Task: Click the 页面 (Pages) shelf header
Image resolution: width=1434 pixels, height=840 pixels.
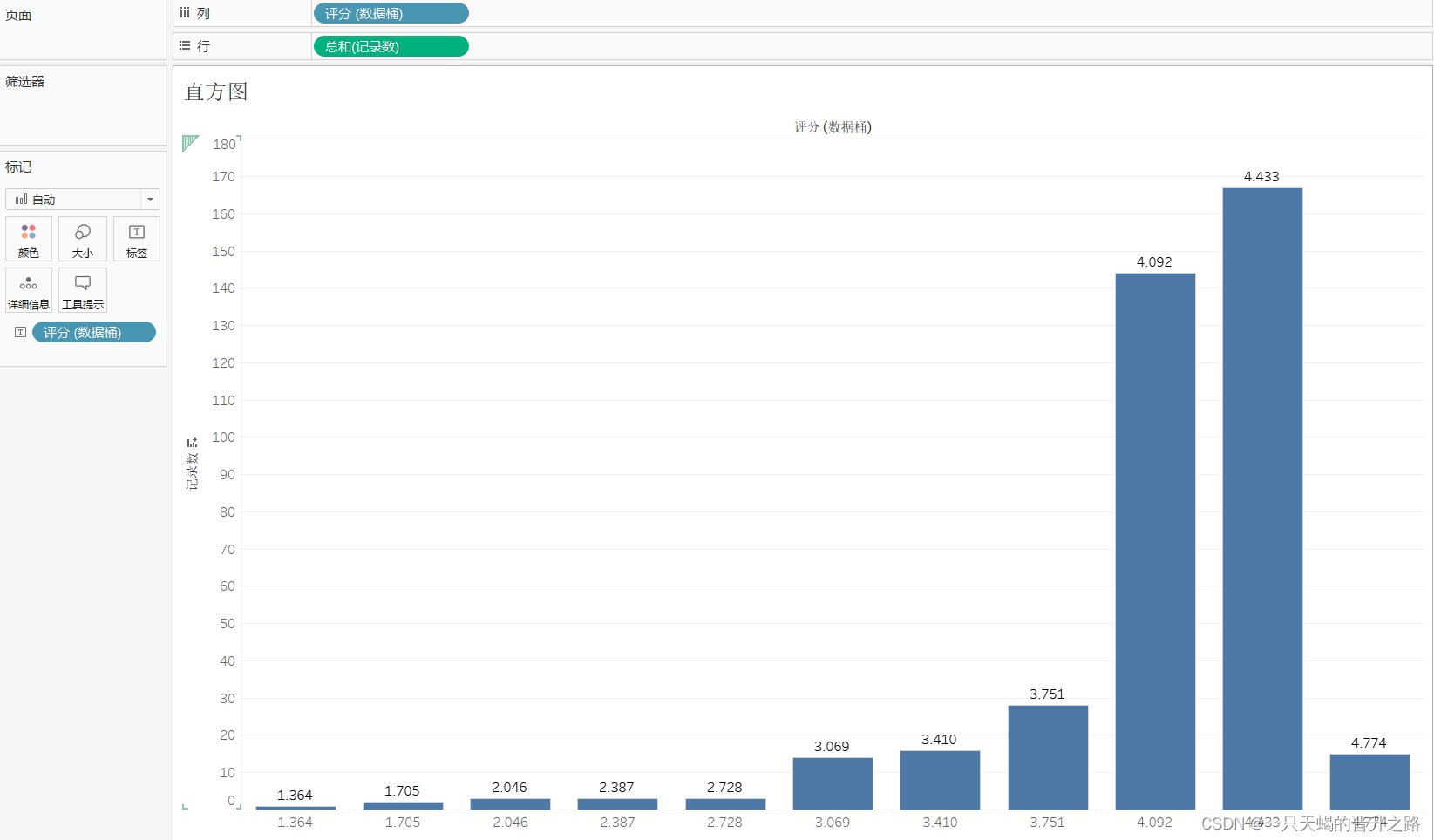Action: 18,15
